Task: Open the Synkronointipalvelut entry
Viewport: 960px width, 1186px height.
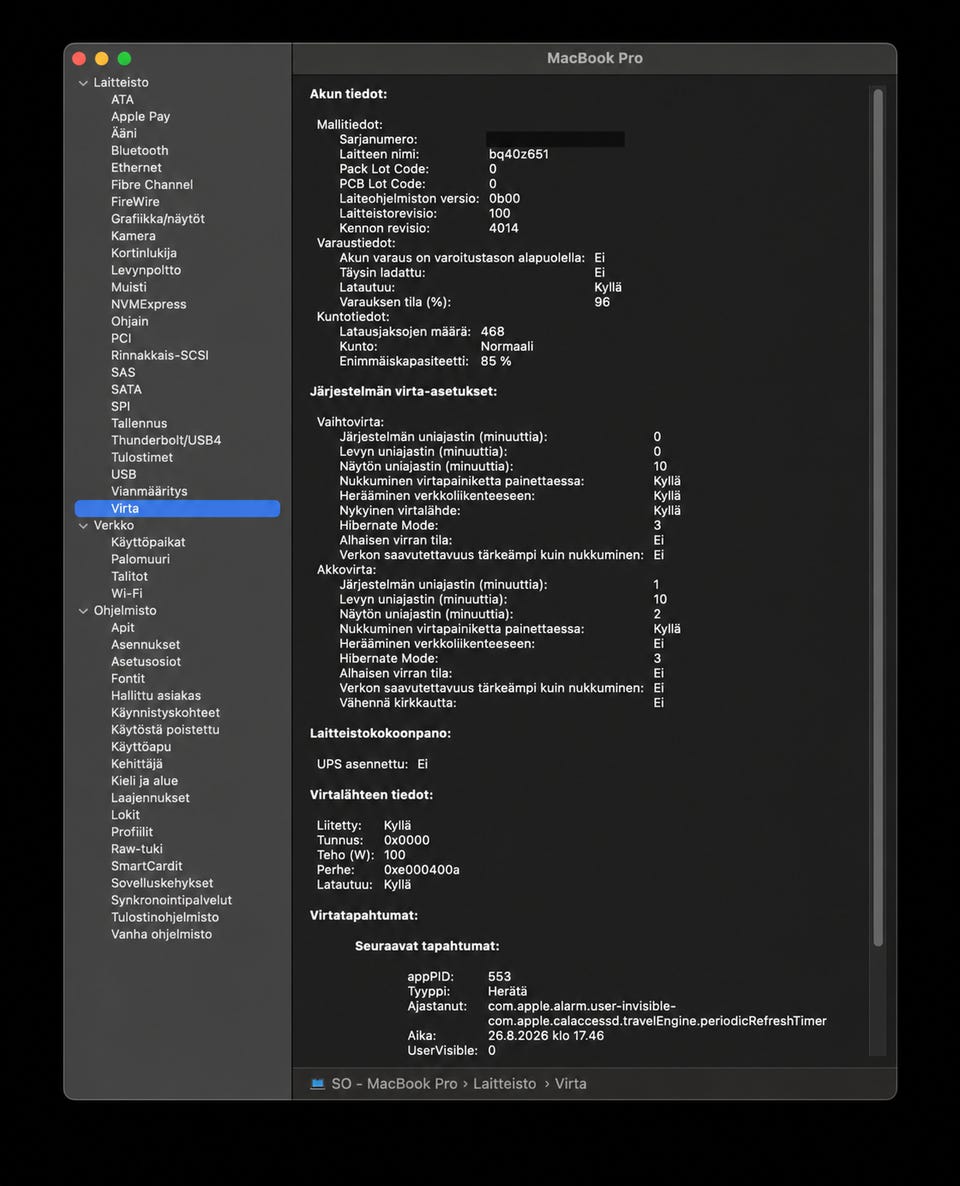Action: coord(171,900)
